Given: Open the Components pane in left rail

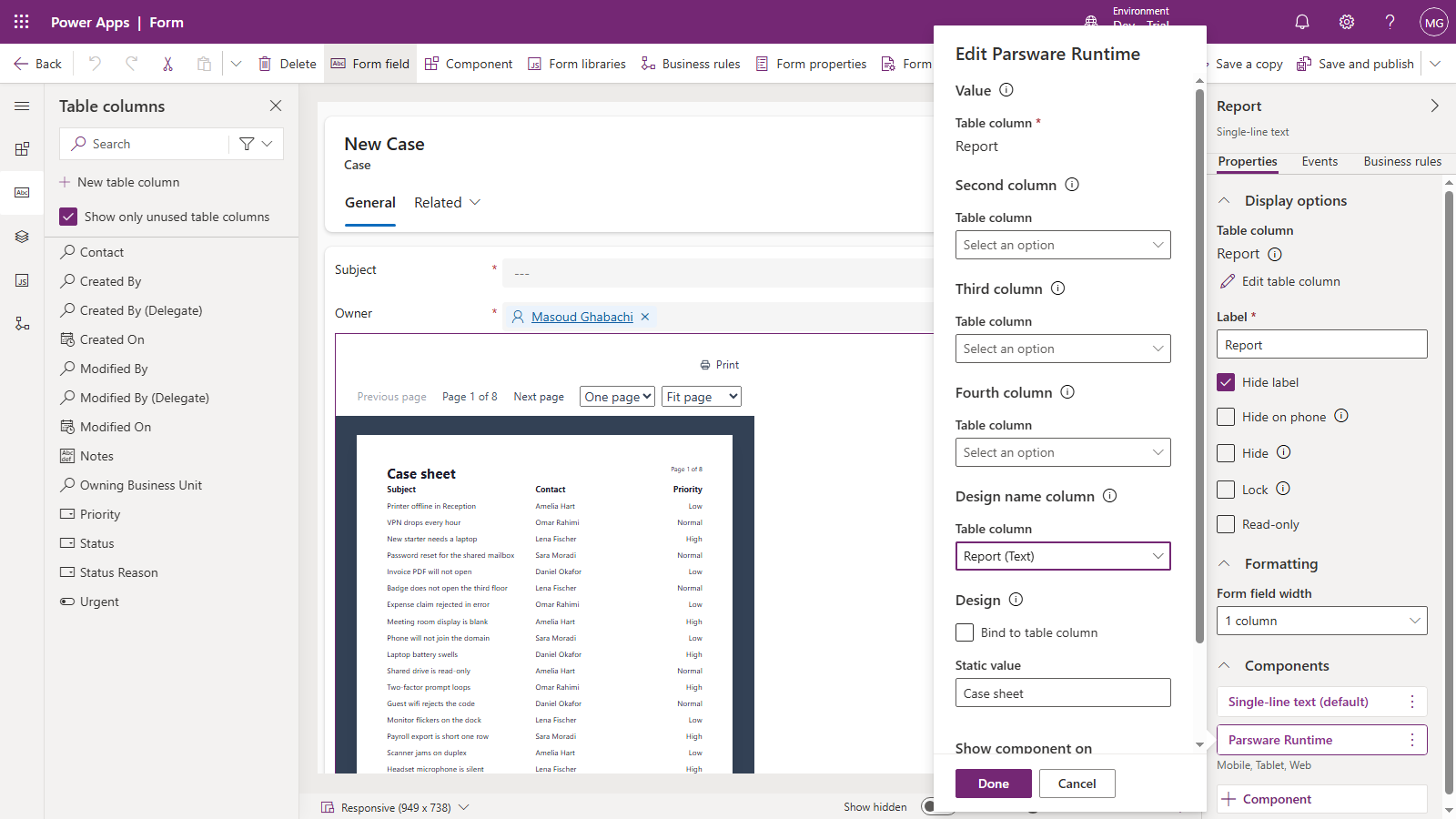Looking at the screenshot, I should 22,149.
